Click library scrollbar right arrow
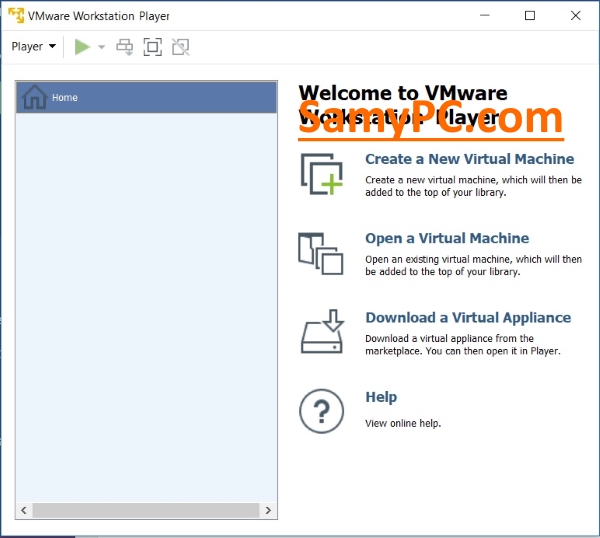The height and width of the screenshot is (538, 600). [268, 510]
